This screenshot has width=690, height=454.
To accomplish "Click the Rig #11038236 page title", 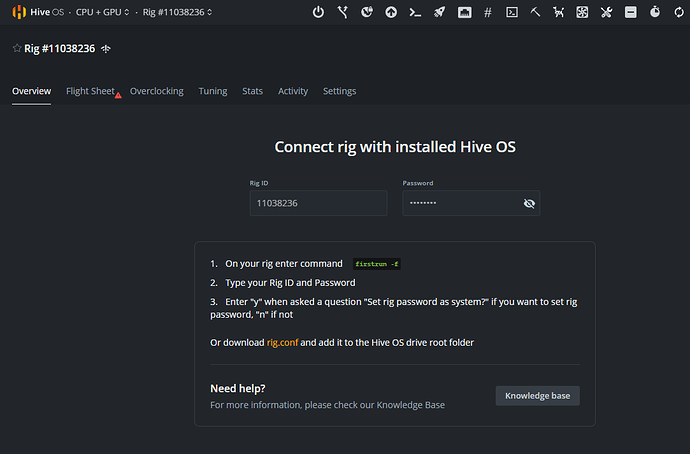I will (59, 48).
